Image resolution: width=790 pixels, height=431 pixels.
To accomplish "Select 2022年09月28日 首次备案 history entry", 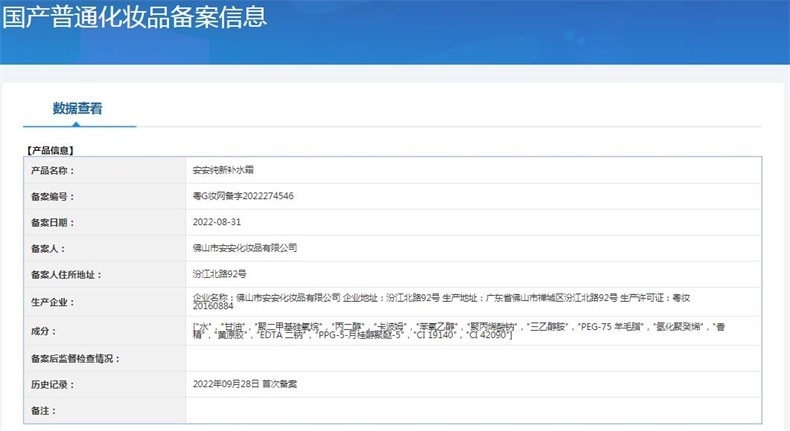I will coord(245,384).
